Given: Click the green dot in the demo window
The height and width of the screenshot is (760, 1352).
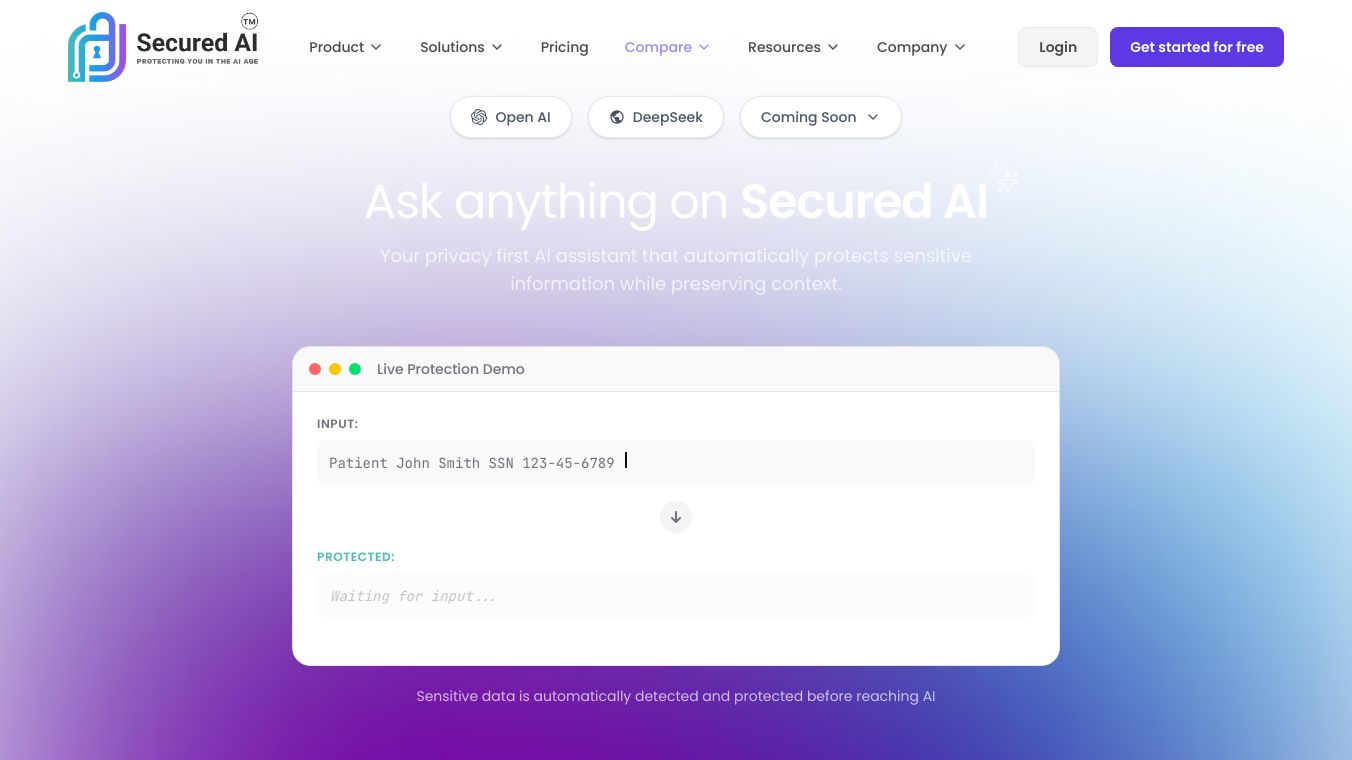Looking at the screenshot, I should pos(355,368).
